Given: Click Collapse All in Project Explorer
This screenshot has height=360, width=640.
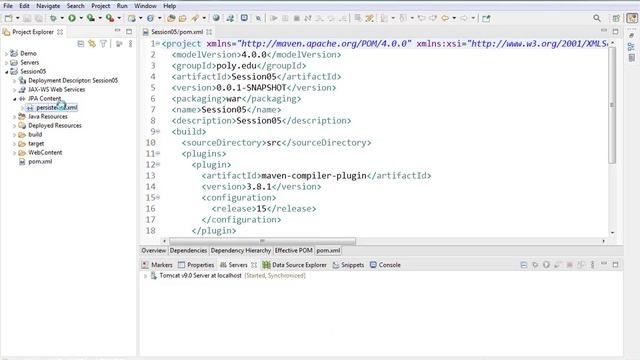Looking at the screenshot, I should pos(80,44).
